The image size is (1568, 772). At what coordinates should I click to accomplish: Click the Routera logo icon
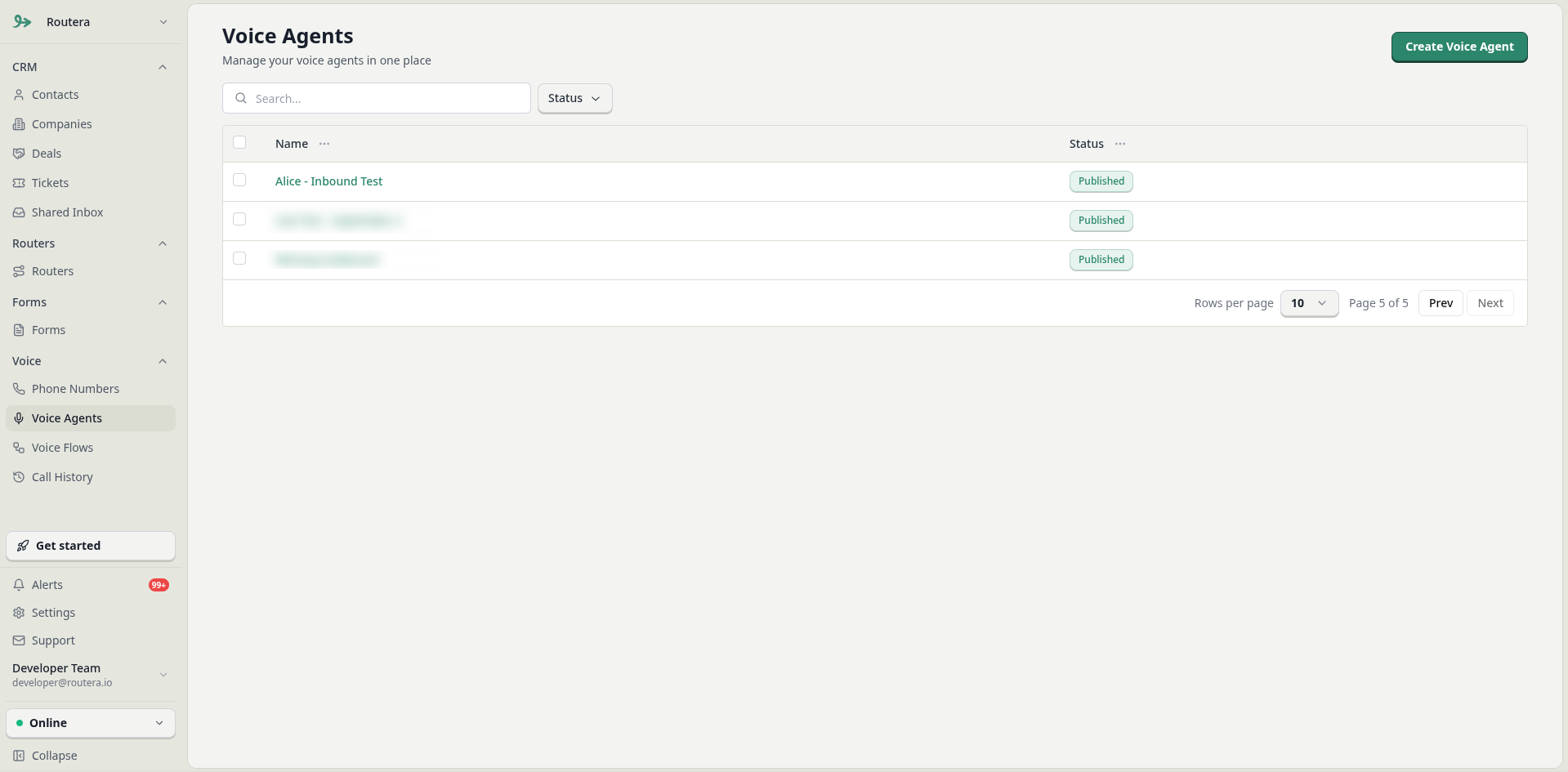pos(22,22)
